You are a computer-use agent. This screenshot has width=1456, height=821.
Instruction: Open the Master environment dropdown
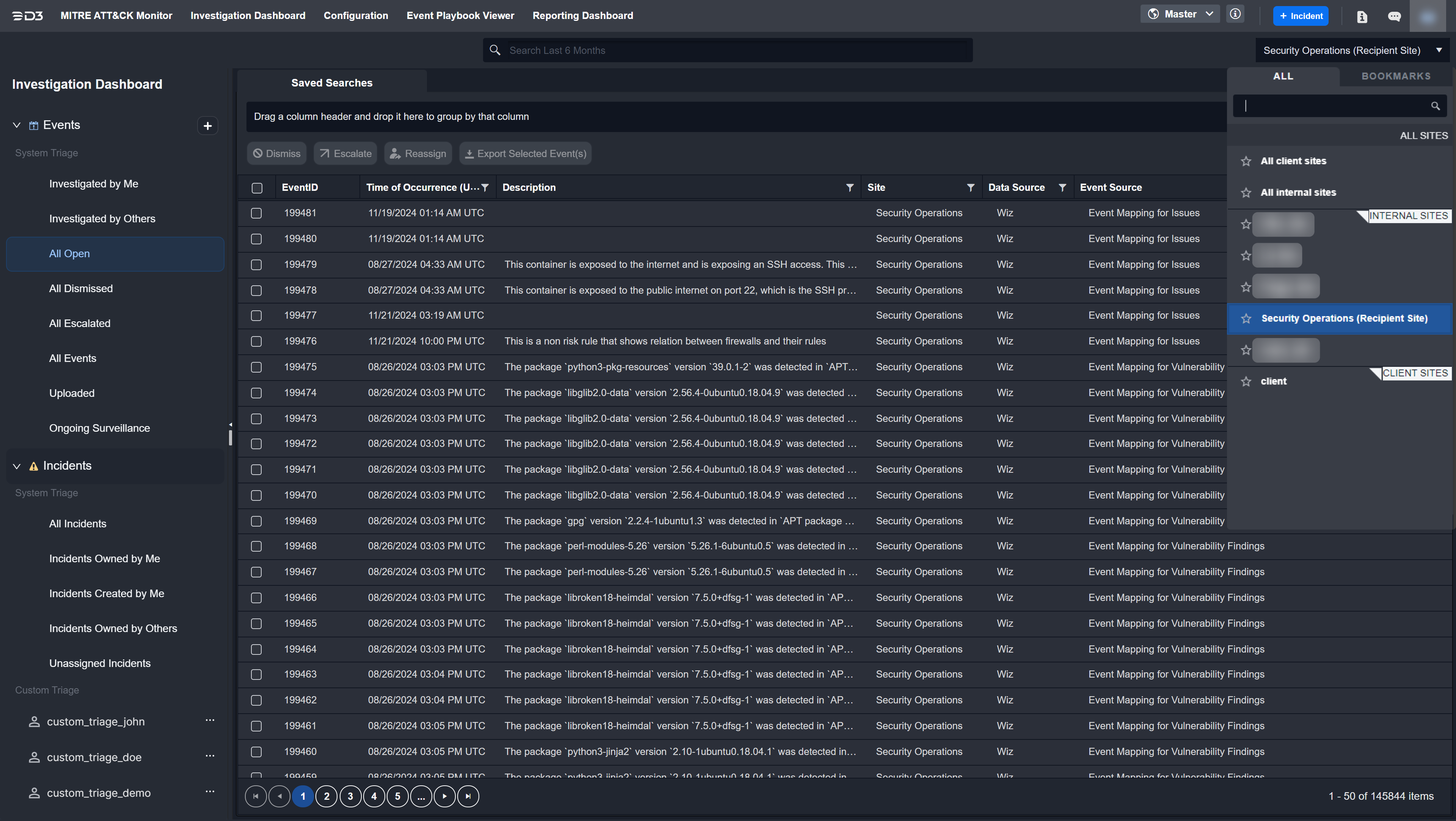1180,15
